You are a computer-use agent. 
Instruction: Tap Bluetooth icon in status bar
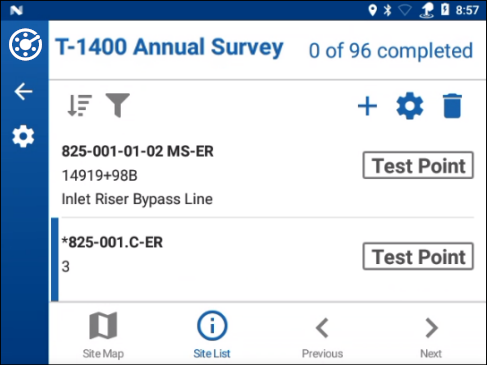[x=387, y=10]
